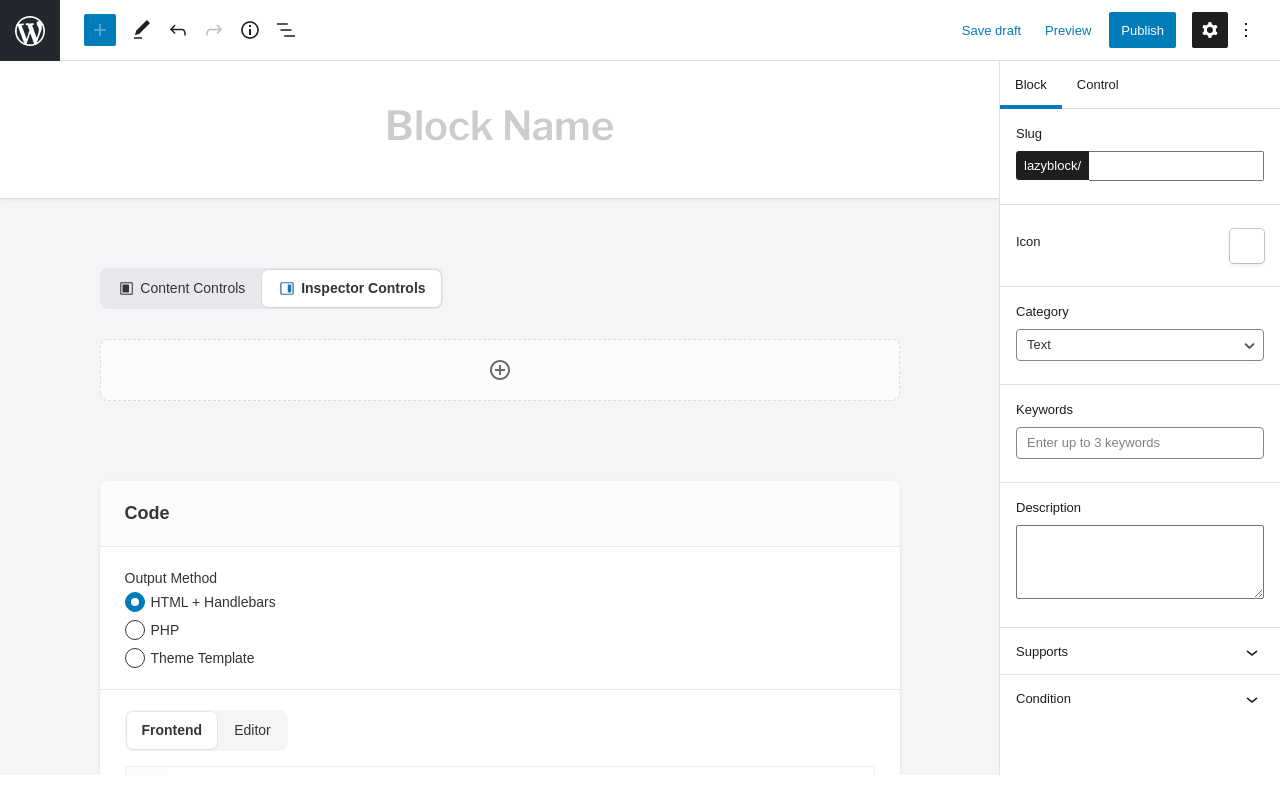Image resolution: width=1280 pixels, height=800 pixels.
Task: Click the Publish button
Action: 1142,30
